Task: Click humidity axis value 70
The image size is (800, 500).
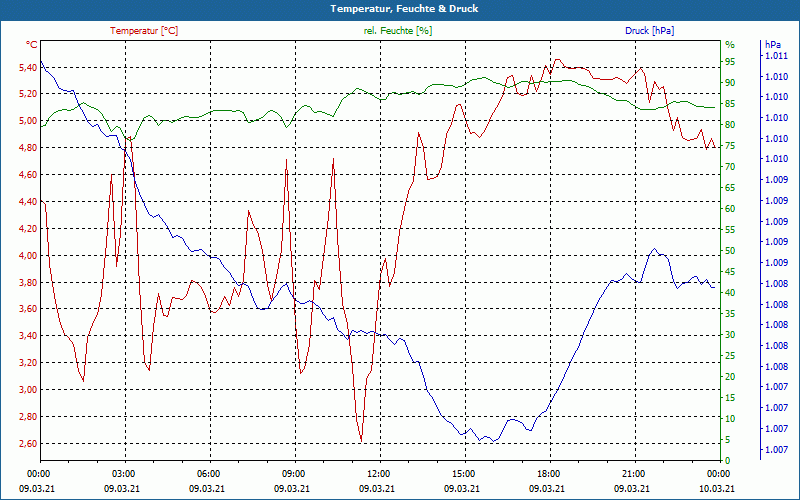Action: point(730,167)
